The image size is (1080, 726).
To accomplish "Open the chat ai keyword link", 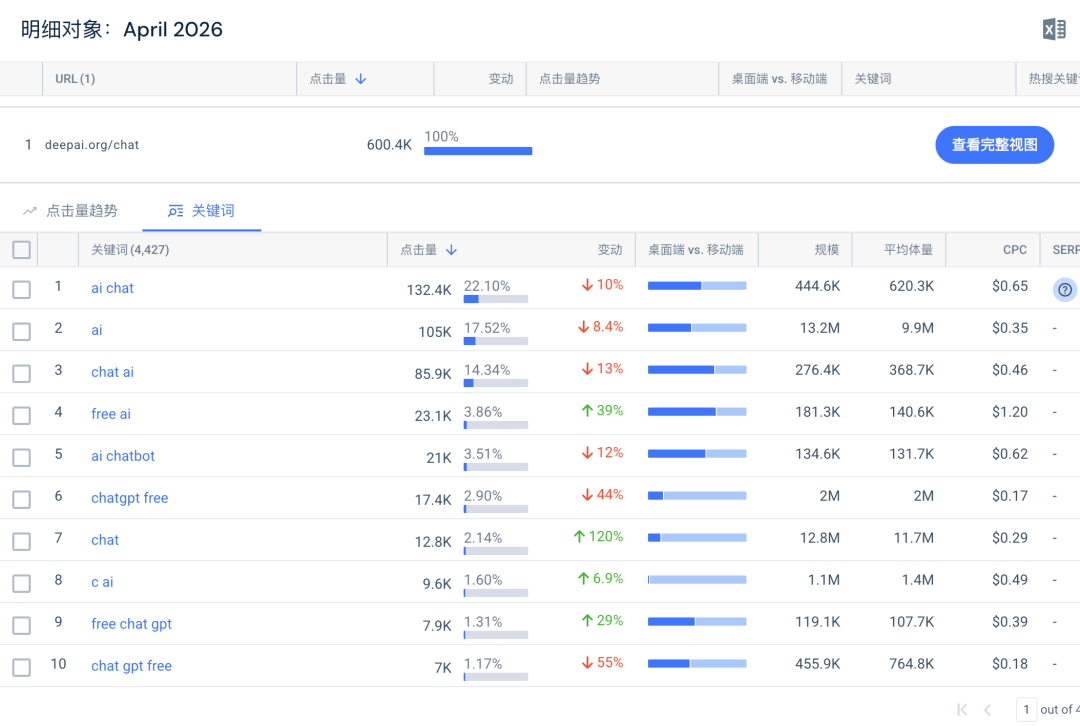I will coord(112,373).
